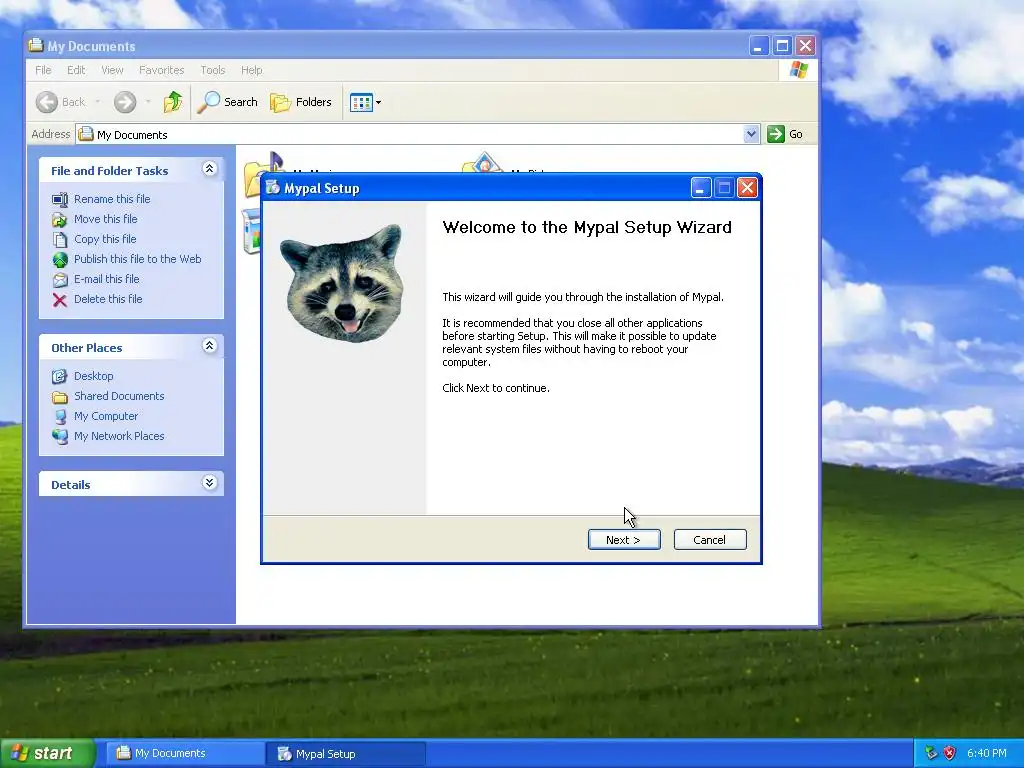Close the Mypal Setup window
Viewport: 1024px width, 768px height.
747,188
